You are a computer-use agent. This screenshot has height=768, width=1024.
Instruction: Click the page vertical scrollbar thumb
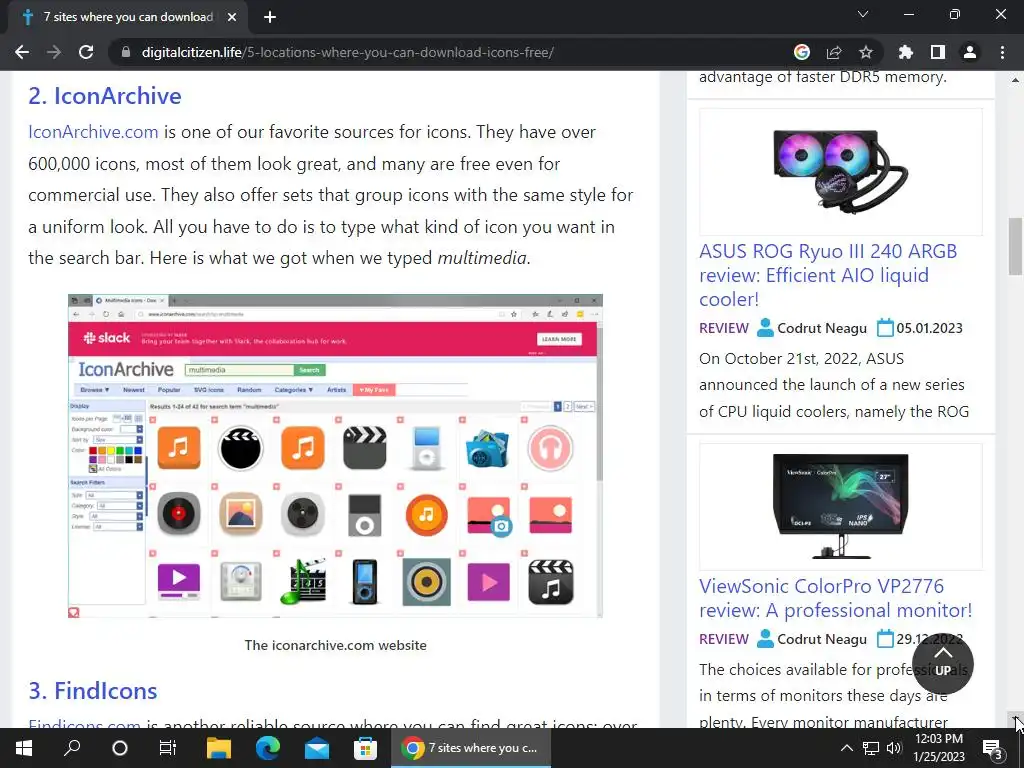click(x=1015, y=246)
